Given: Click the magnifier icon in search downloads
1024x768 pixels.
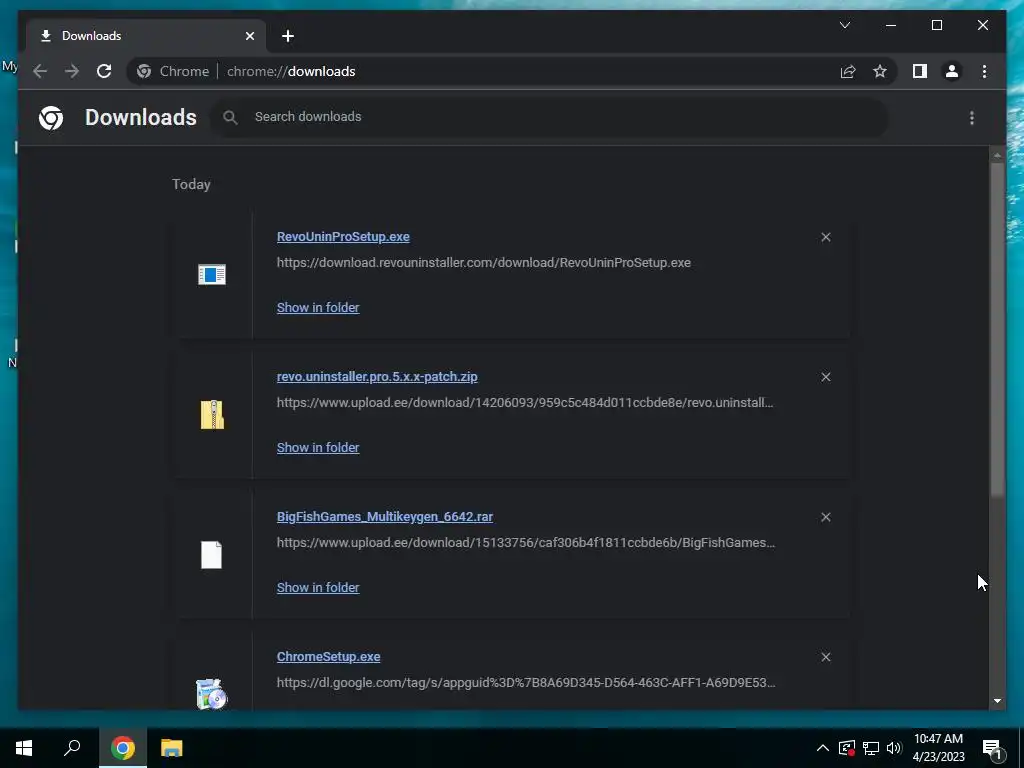Looking at the screenshot, I should 230,117.
